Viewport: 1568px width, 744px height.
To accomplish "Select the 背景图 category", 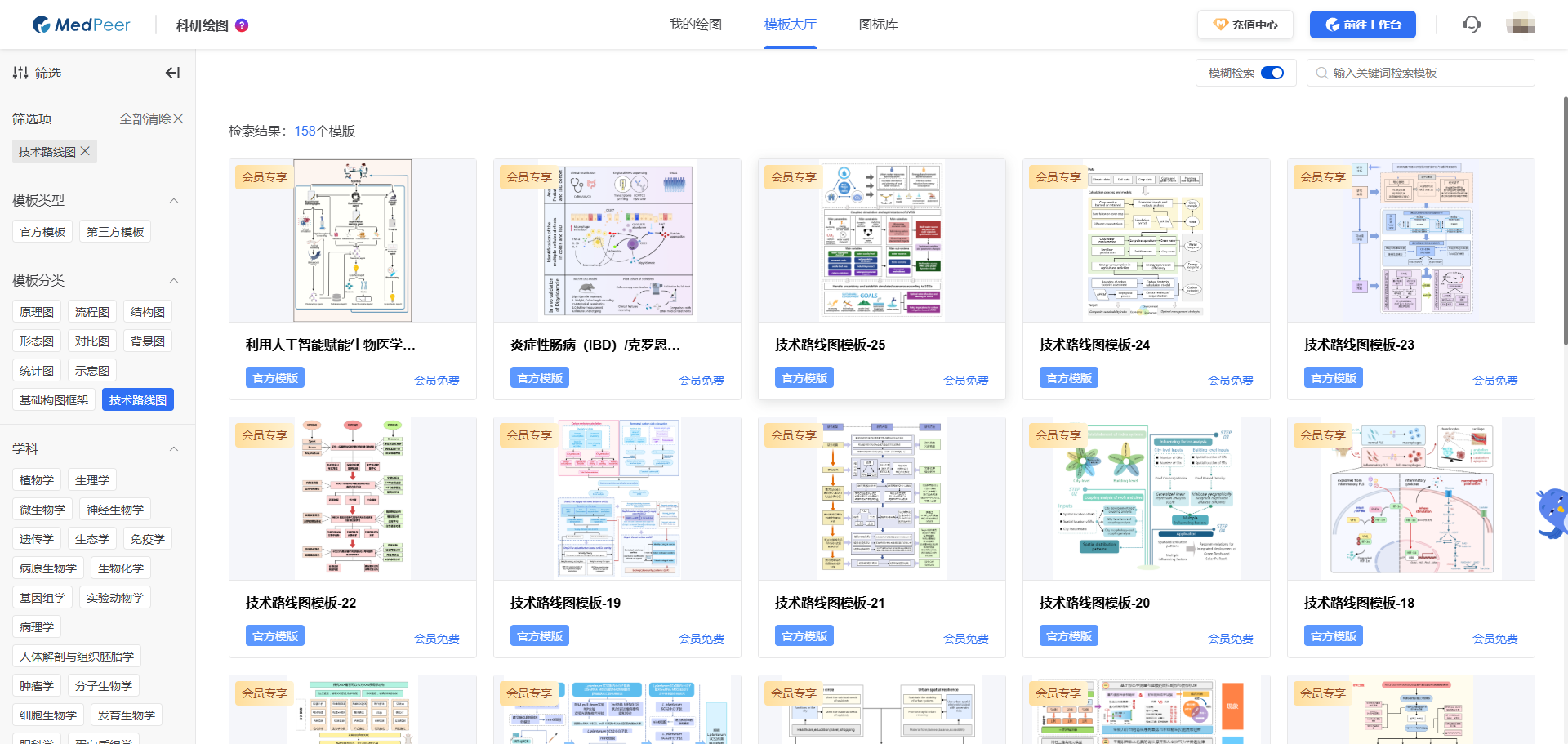I will click(x=148, y=341).
